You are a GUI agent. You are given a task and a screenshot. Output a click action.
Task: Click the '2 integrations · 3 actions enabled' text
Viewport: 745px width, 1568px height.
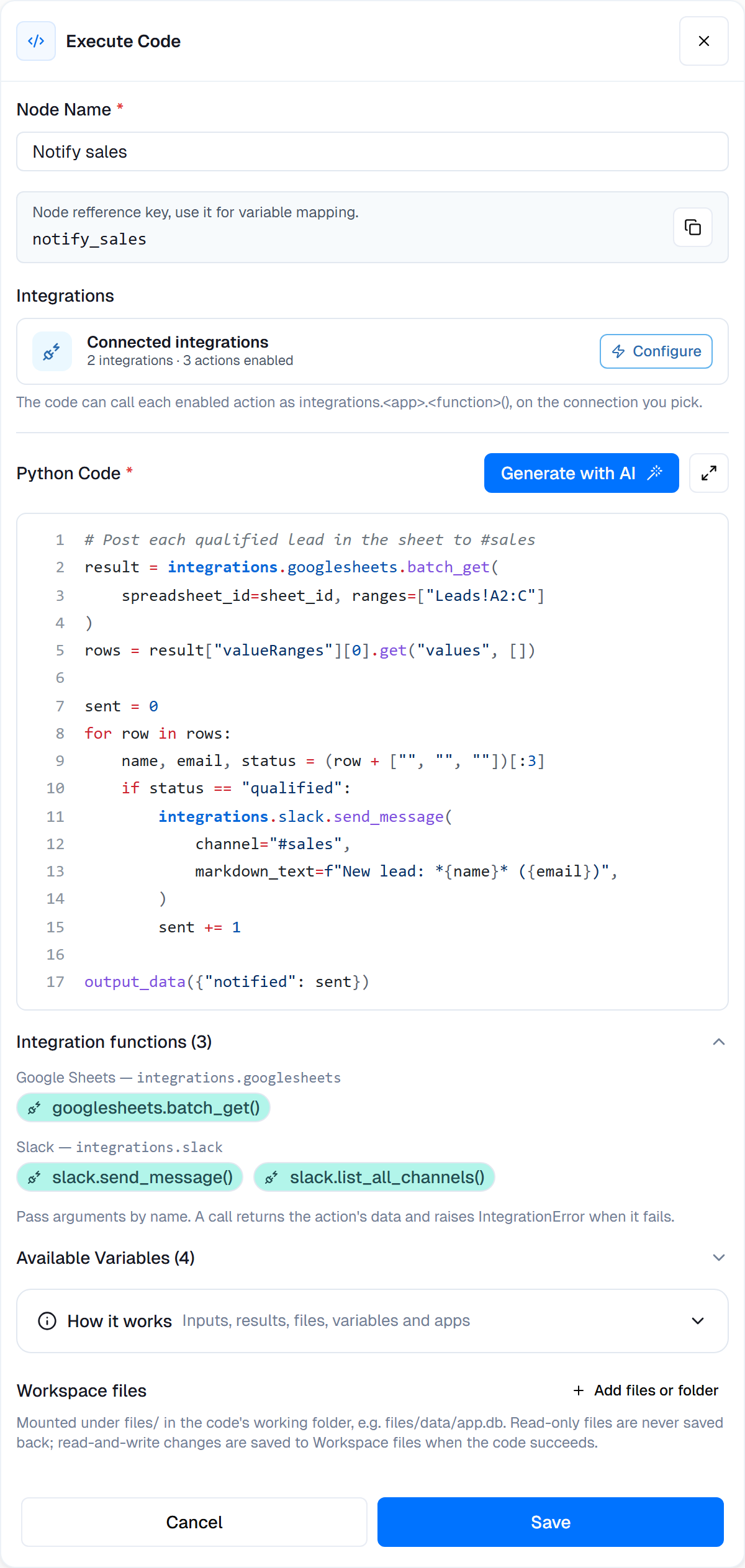pos(190,361)
